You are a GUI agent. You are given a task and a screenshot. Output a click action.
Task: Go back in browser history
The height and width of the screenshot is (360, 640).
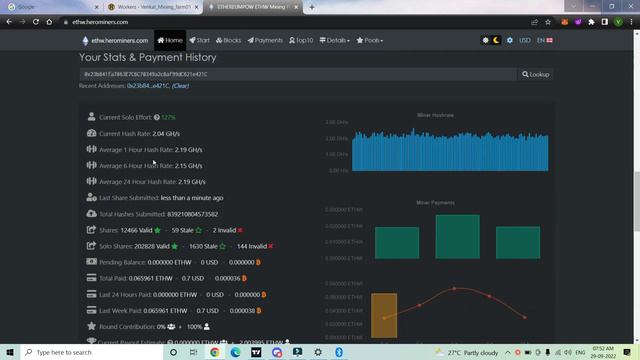[9, 22]
